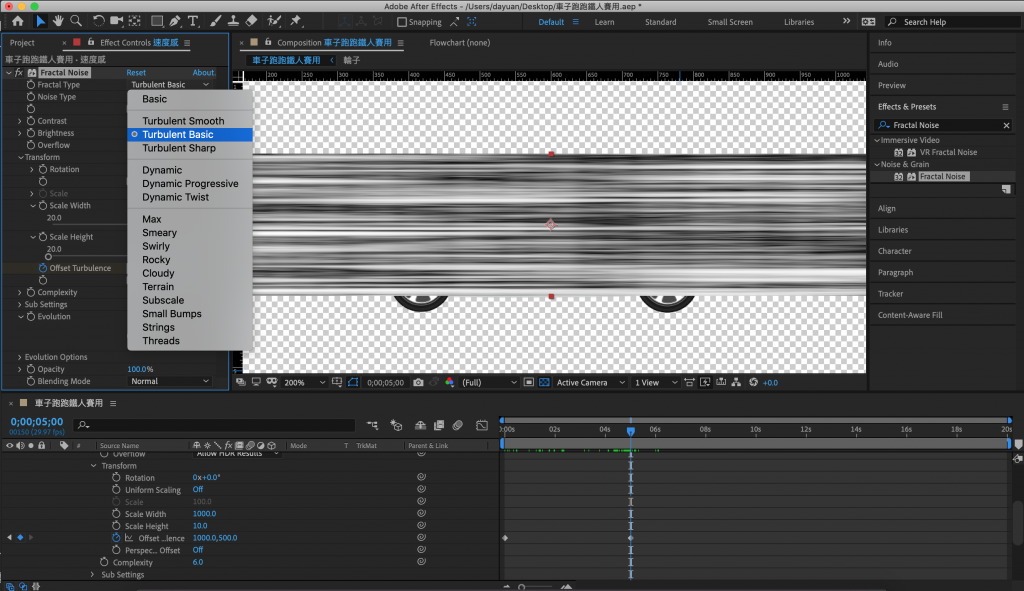
Task: Select the Pen tool
Action: (176, 21)
